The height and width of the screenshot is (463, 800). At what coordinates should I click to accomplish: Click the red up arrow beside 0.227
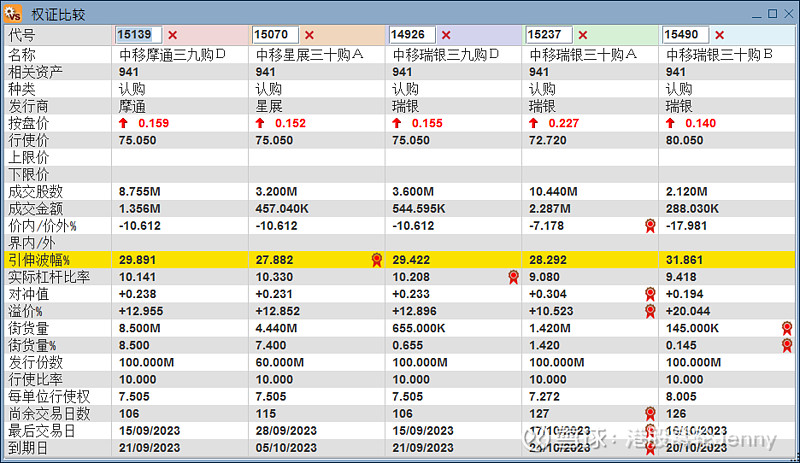(x=534, y=123)
